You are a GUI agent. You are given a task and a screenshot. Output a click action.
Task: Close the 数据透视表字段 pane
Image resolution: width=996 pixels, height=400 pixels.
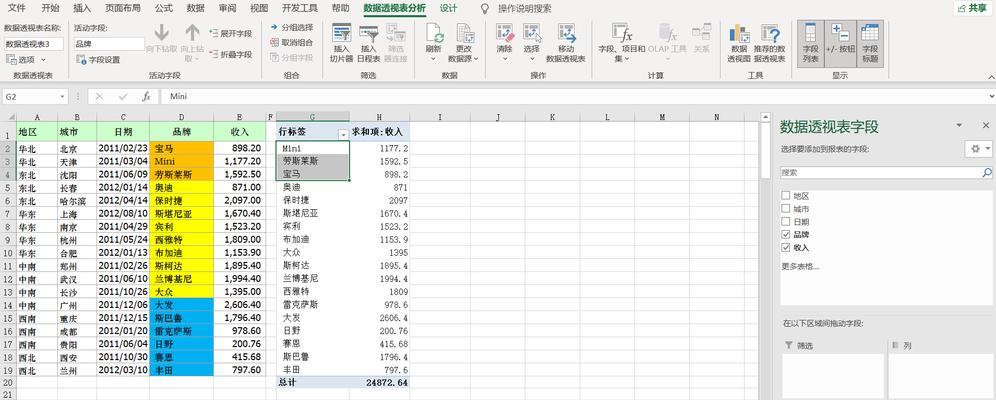986,126
